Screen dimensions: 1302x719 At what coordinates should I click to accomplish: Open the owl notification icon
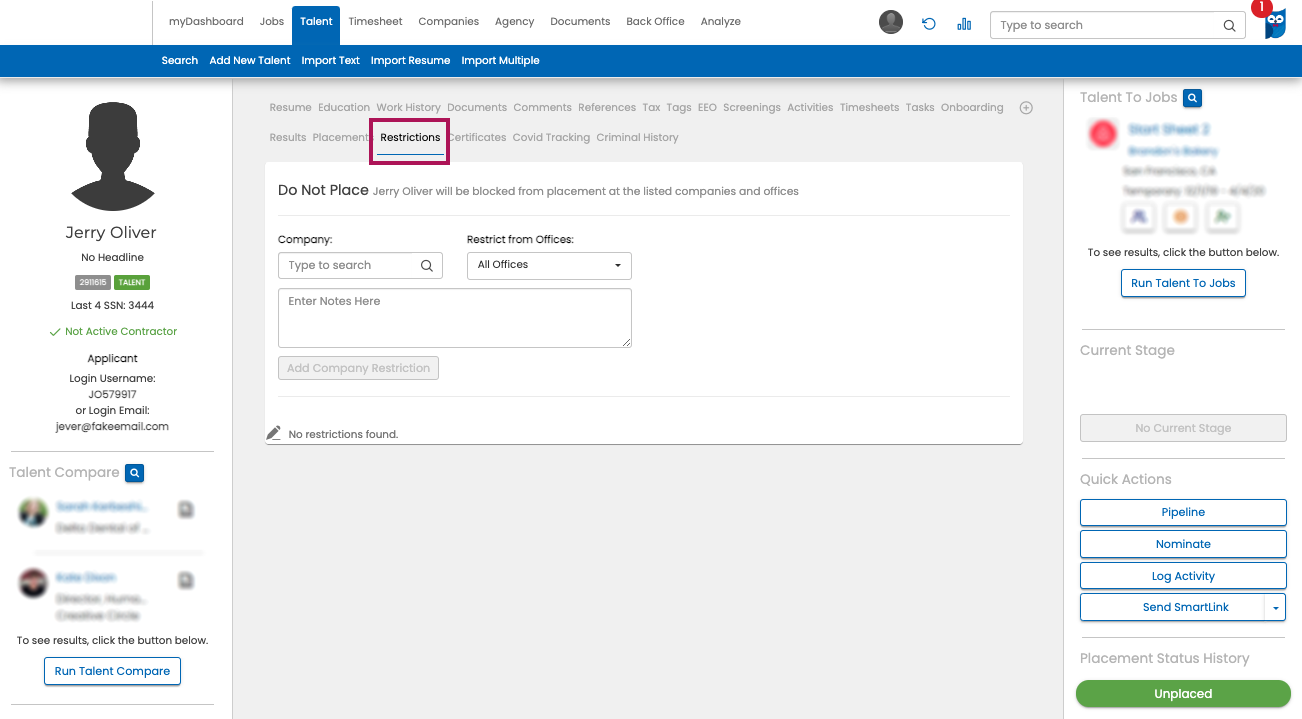pyautogui.click(x=1275, y=23)
